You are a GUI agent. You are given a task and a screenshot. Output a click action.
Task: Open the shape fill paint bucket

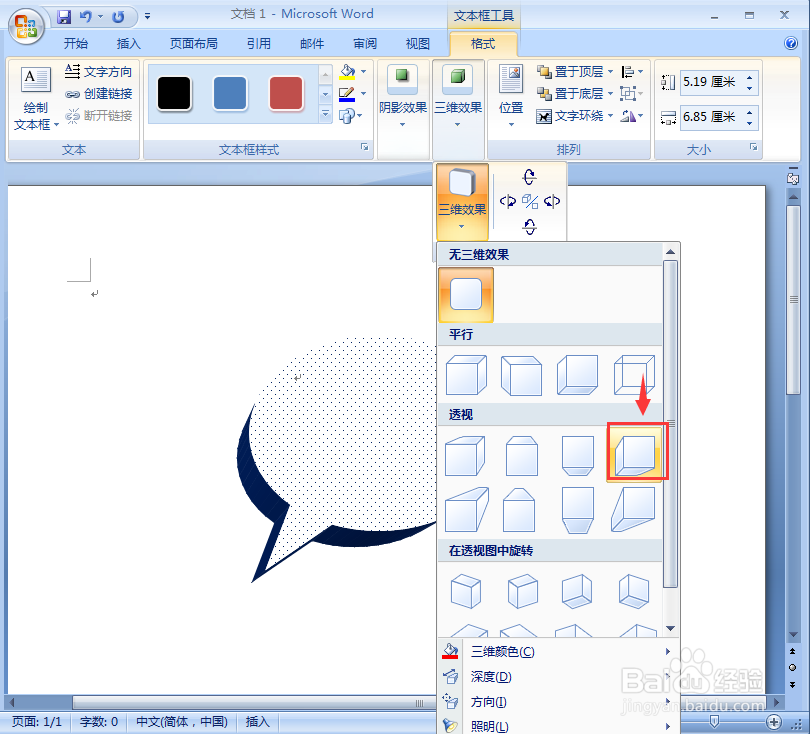pyautogui.click(x=348, y=71)
